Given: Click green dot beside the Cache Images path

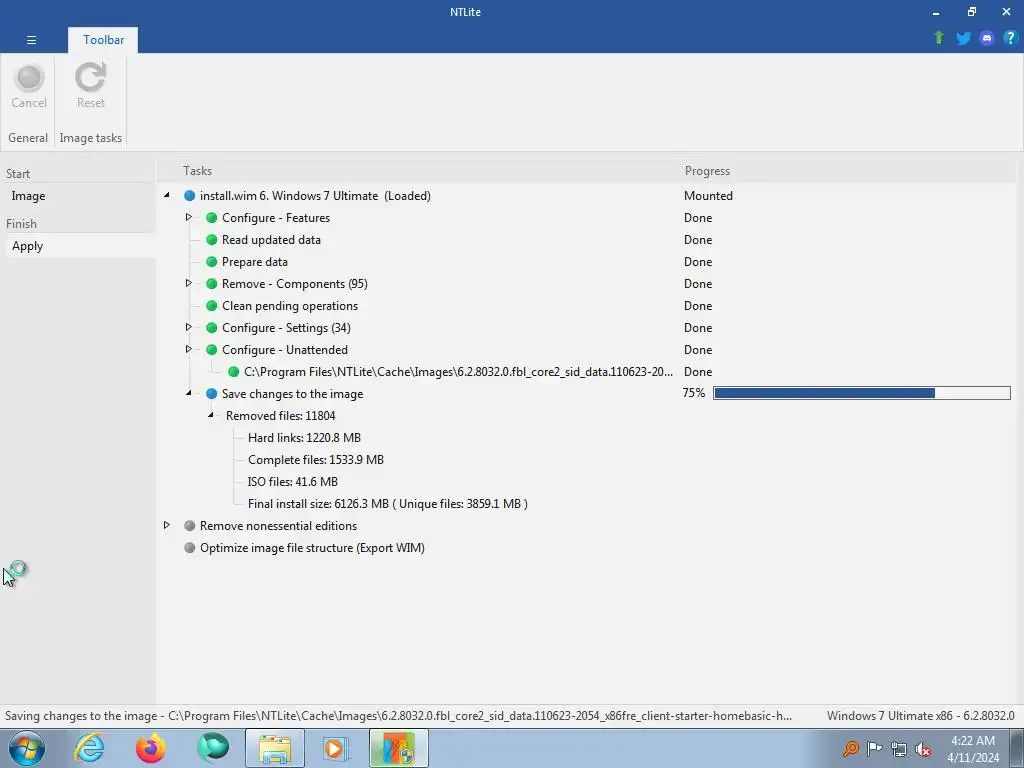Looking at the screenshot, I should (x=234, y=372).
